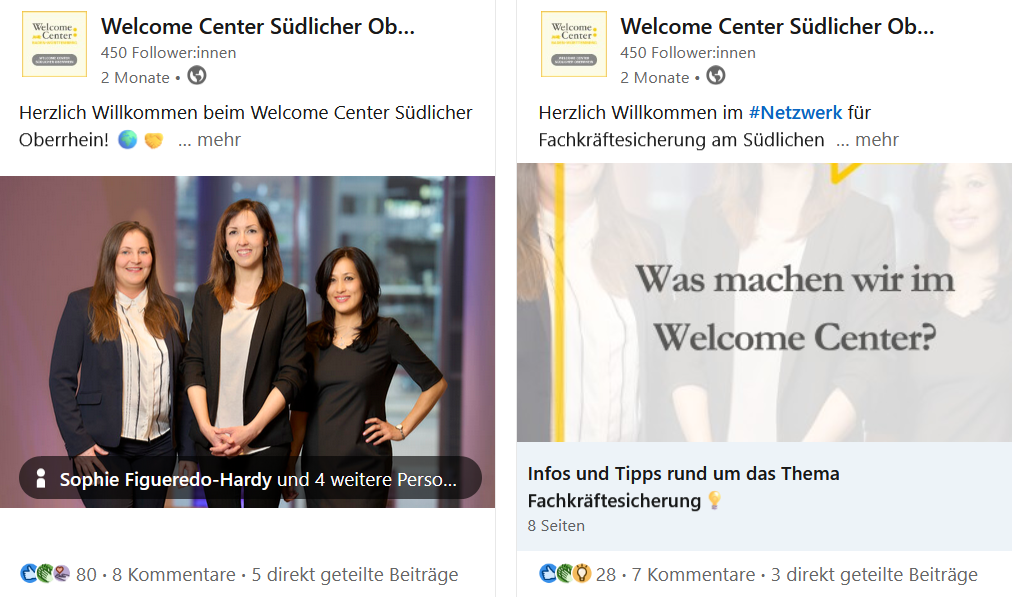Expand right post text with mehr
This screenshot has width=1012, height=597.
(867, 139)
